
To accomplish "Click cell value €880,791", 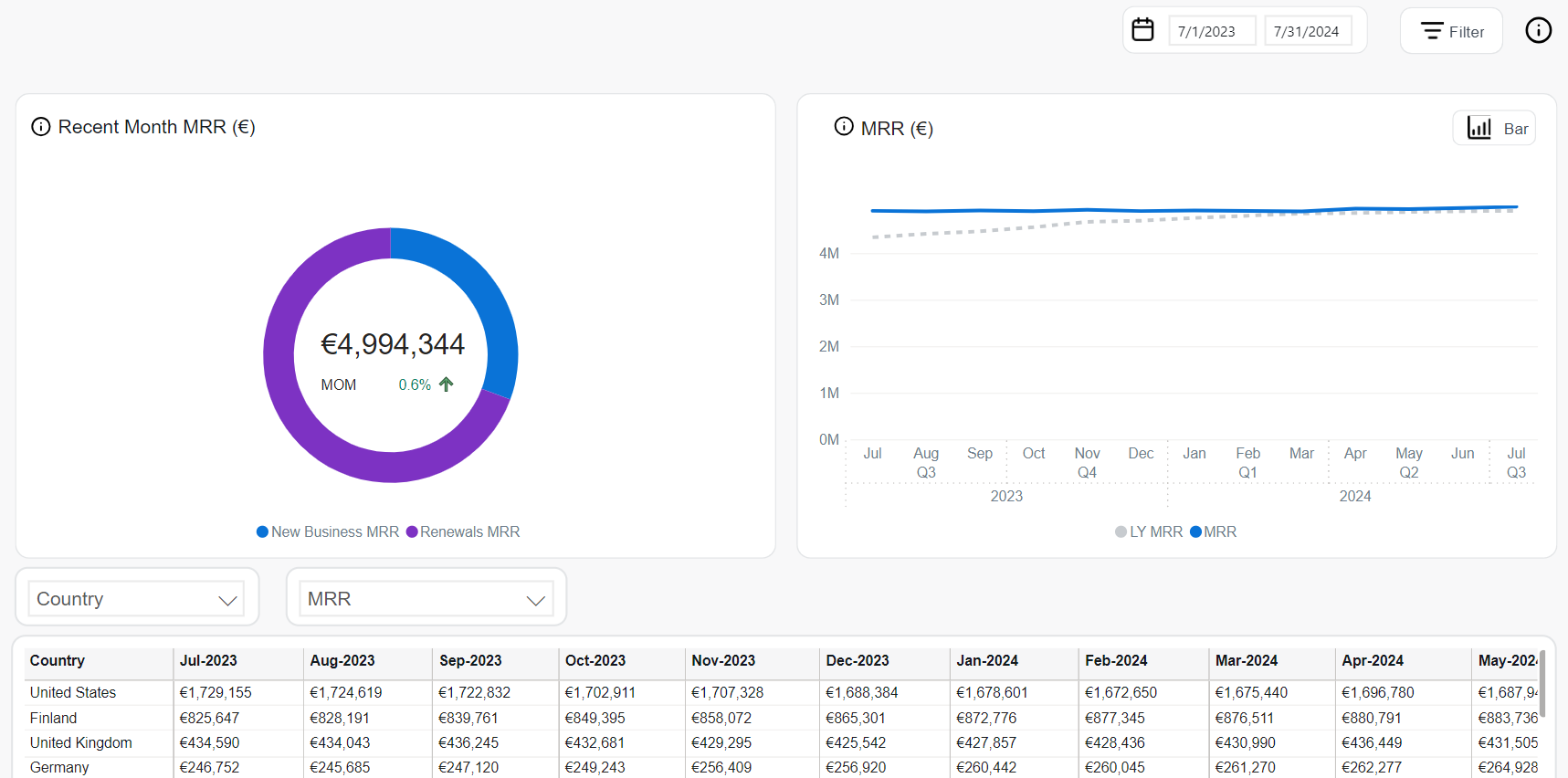I will 1372,718.
